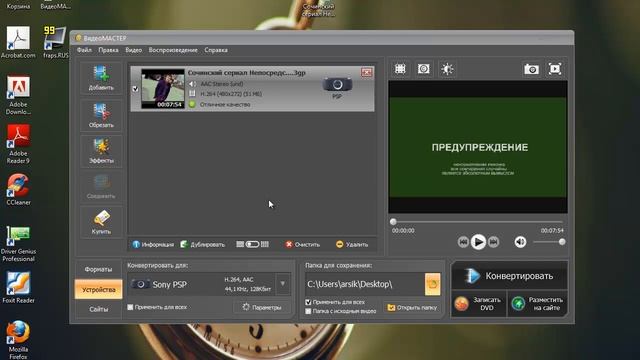Open brightness adjustment icon above preview
640x360 pixels.
click(x=447, y=69)
